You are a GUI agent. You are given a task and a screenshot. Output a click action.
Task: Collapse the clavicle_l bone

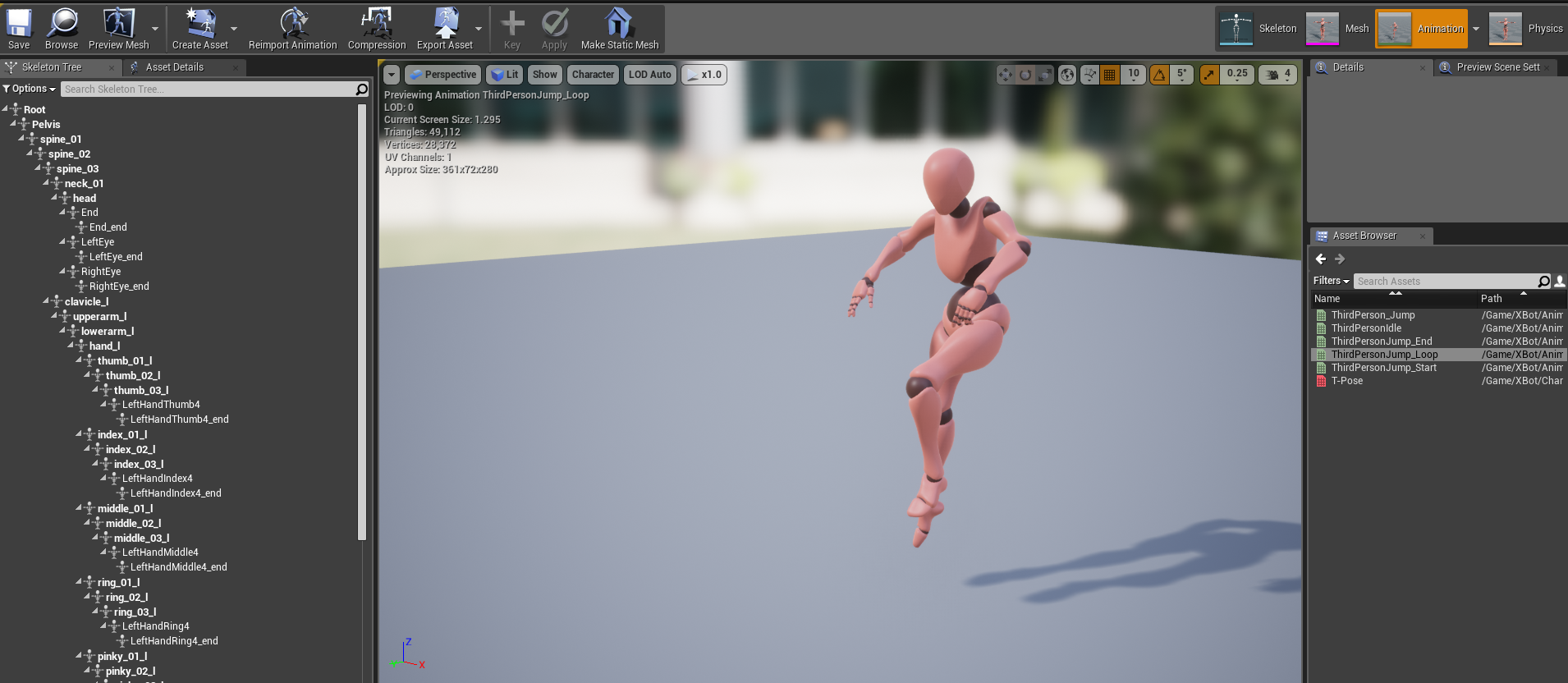[47, 300]
